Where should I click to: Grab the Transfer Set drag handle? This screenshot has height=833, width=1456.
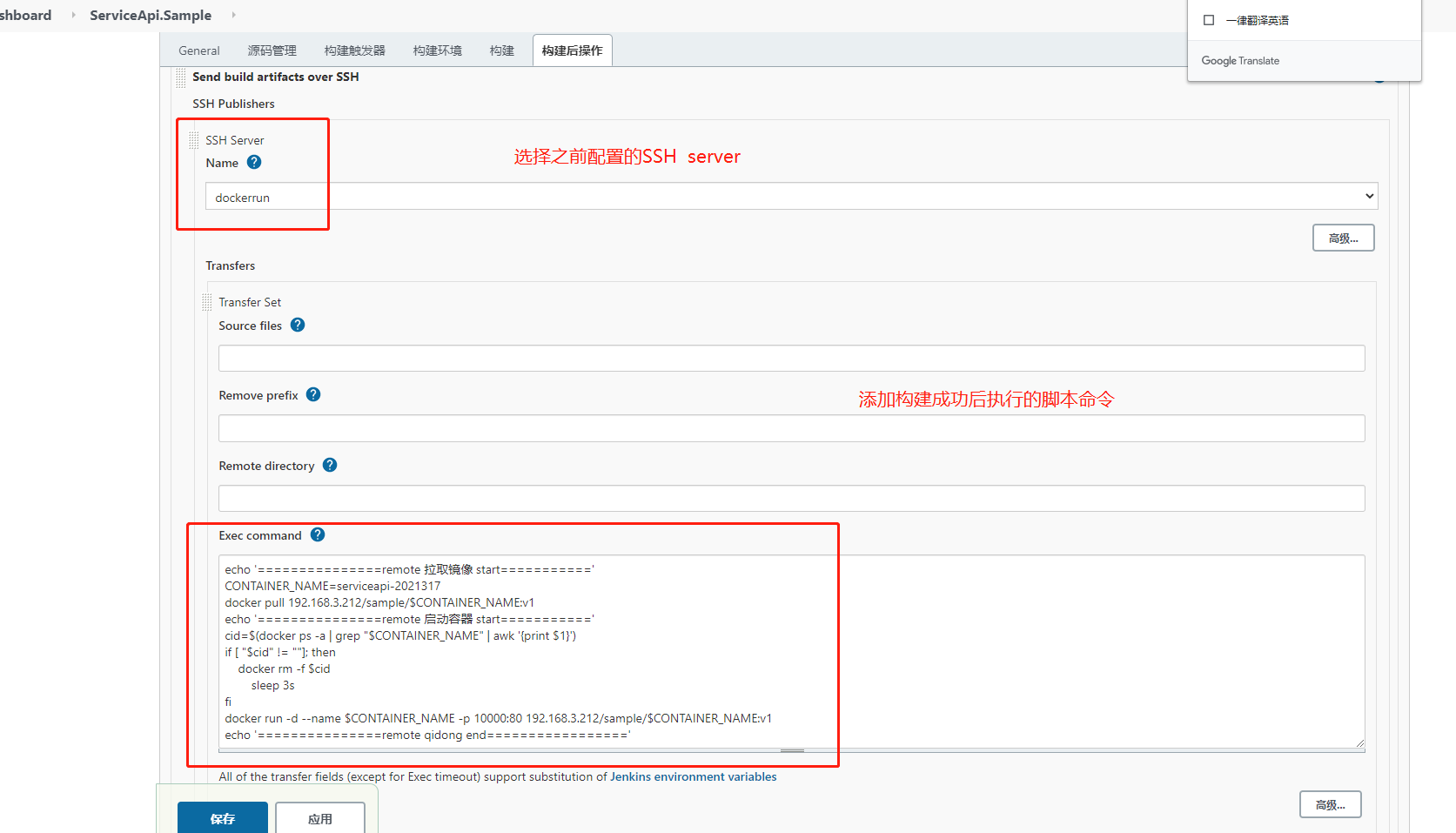tap(207, 302)
